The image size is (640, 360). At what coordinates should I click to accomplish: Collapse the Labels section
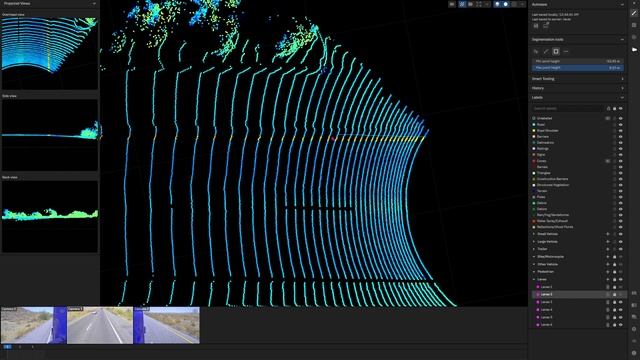point(622,98)
